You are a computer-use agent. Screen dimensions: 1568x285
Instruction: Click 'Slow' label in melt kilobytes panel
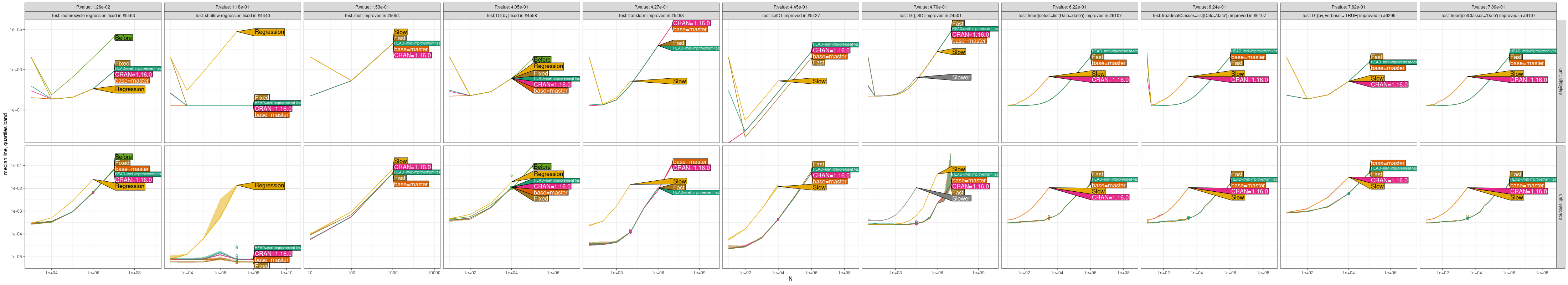click(401, 32)
